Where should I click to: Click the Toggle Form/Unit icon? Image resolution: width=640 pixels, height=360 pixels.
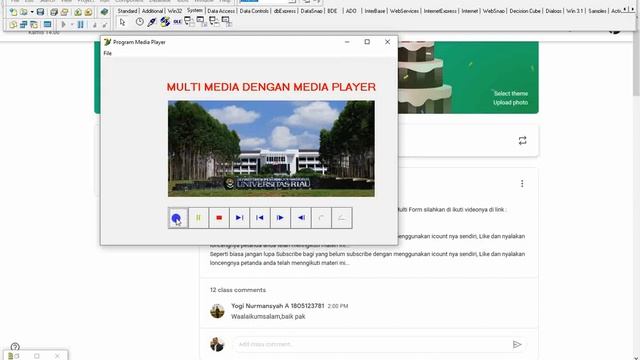(x=34, y=24)
